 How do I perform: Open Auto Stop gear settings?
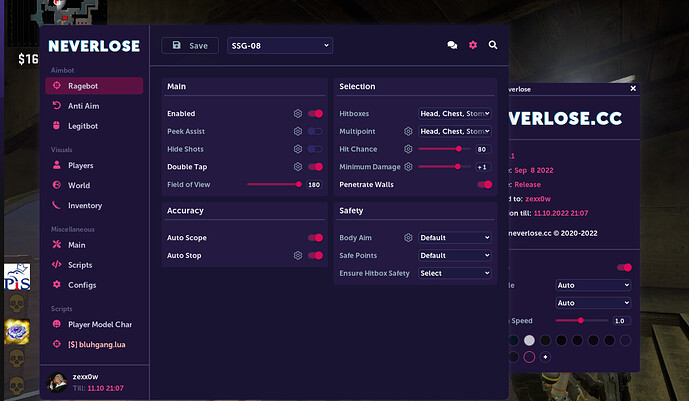tap(298, 256)
